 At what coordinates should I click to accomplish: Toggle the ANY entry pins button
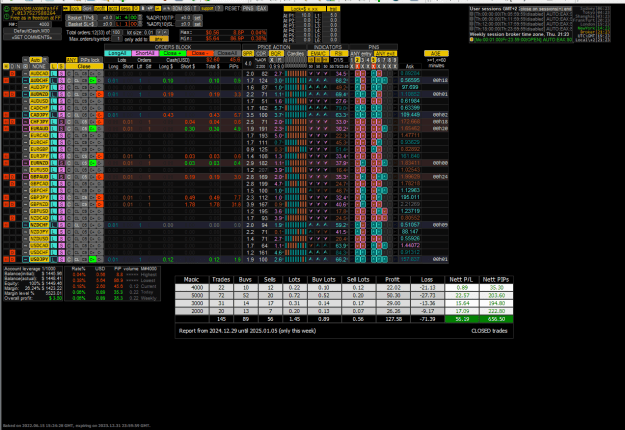[361, 53]
